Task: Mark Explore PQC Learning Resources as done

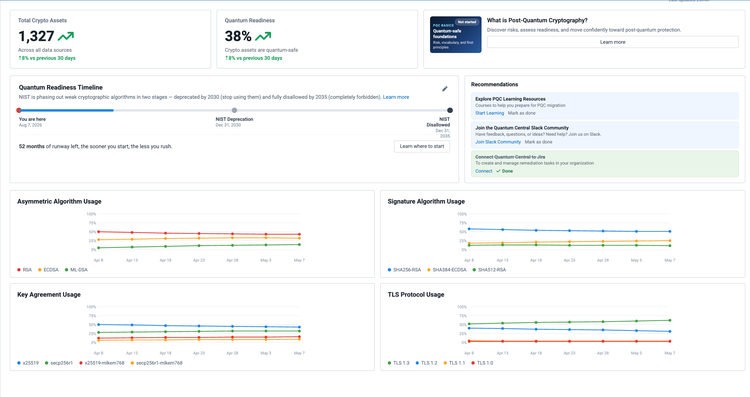Action: [521, 113]
